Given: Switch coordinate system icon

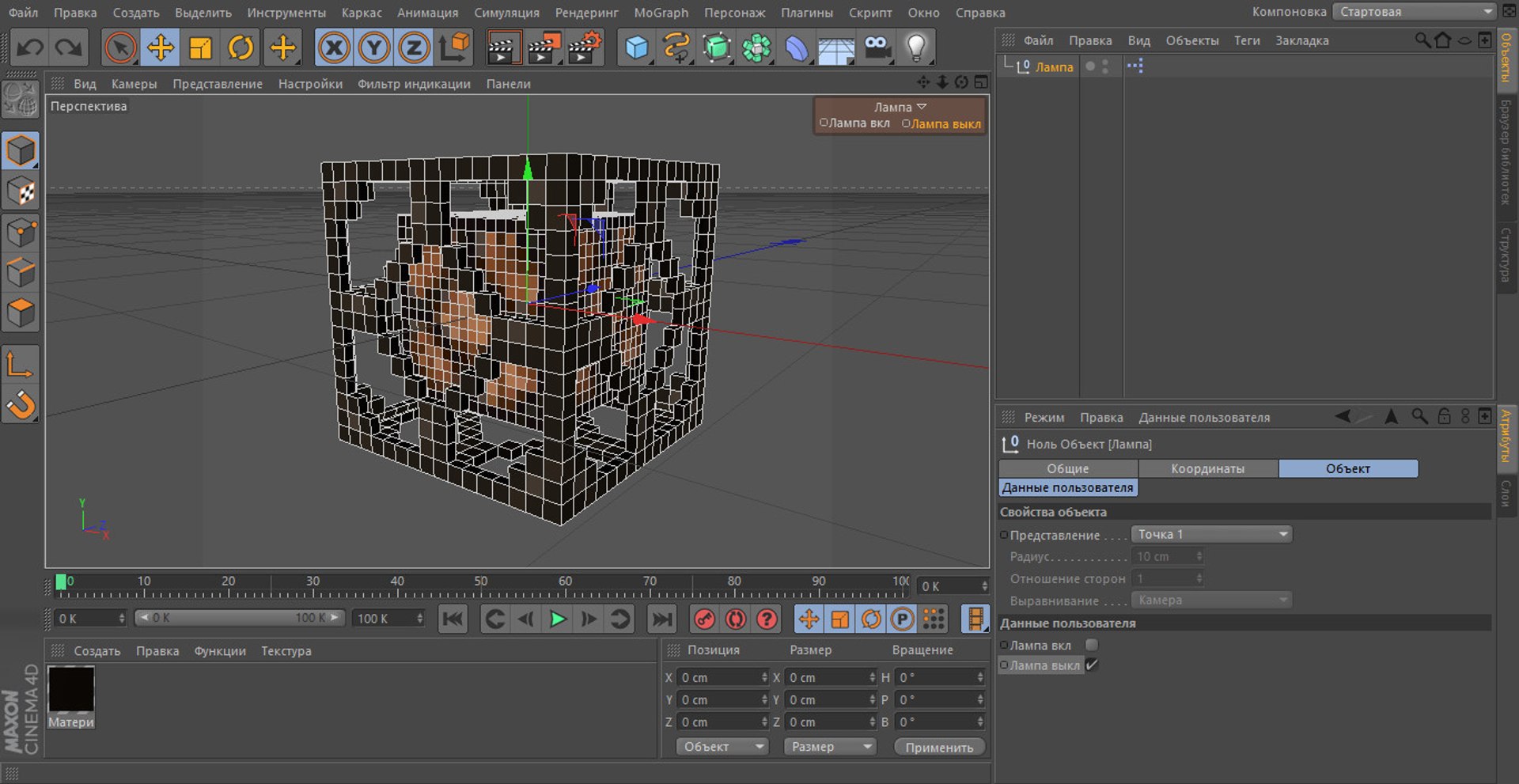Looking at the screenshot, I should (455, 48).
